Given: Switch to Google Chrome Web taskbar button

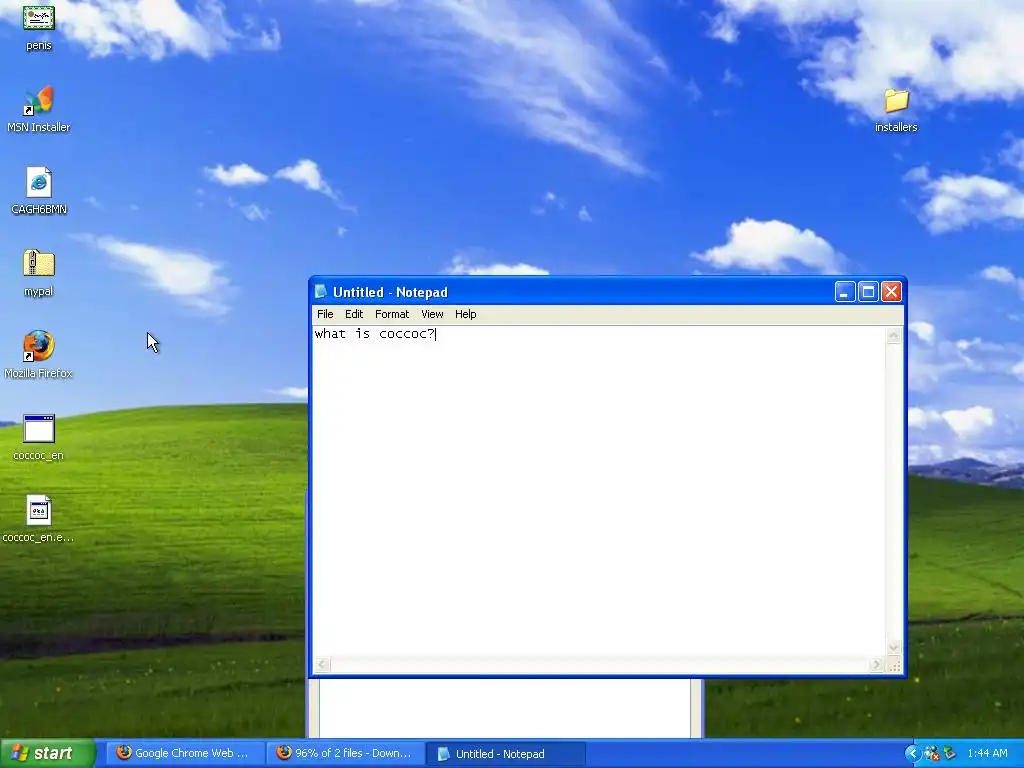Looking at the screenshot, I should click(183, 753).
